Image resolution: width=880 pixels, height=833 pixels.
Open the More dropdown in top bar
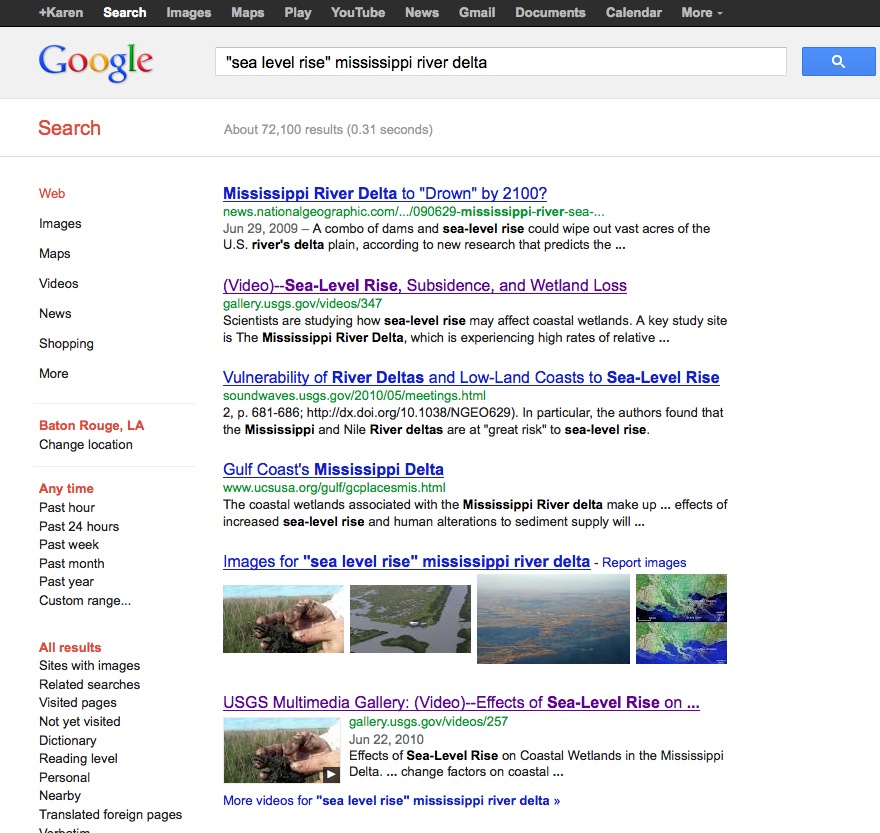(x=702, y=12)
